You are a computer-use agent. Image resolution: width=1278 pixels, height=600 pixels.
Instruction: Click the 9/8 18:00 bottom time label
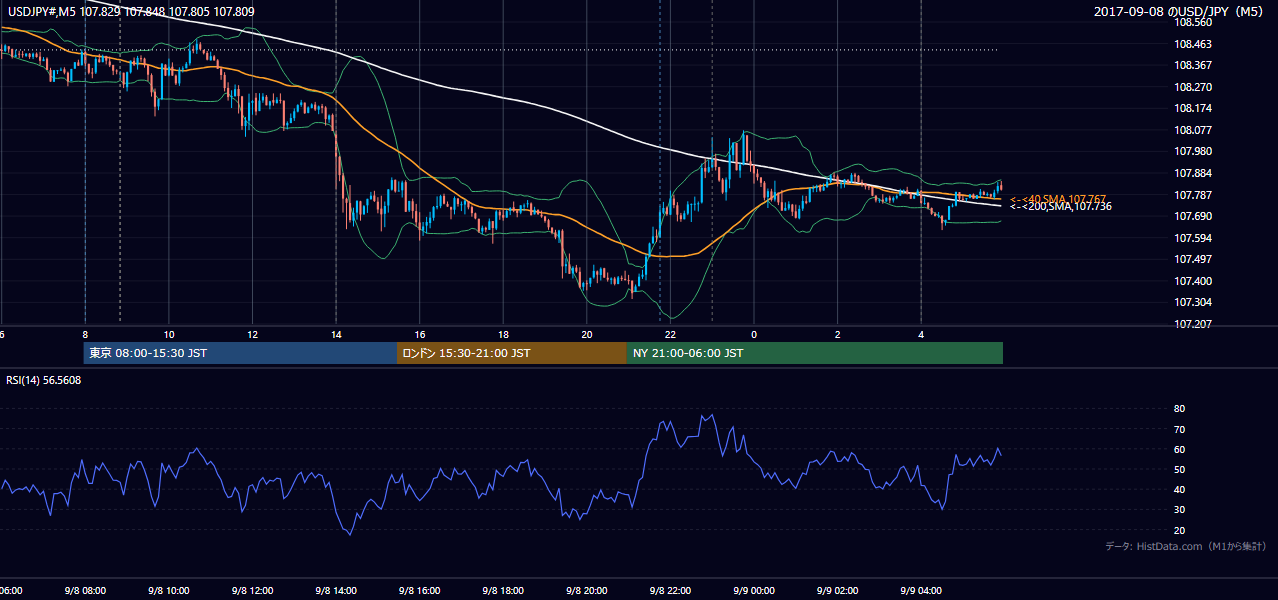(503, 591)
